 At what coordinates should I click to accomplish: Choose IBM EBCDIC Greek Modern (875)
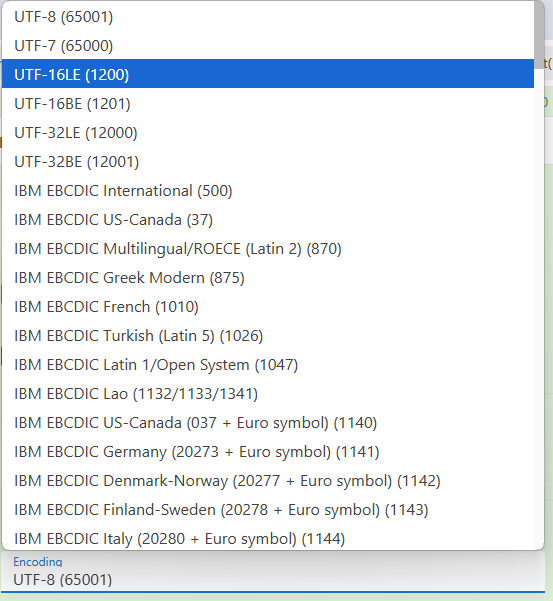[x=268, y=278]
